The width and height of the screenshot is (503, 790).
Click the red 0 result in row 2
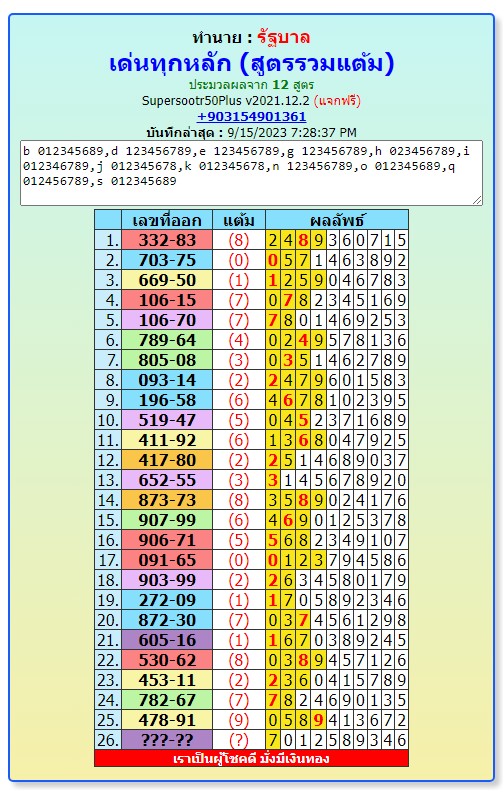tap(273, 260)
